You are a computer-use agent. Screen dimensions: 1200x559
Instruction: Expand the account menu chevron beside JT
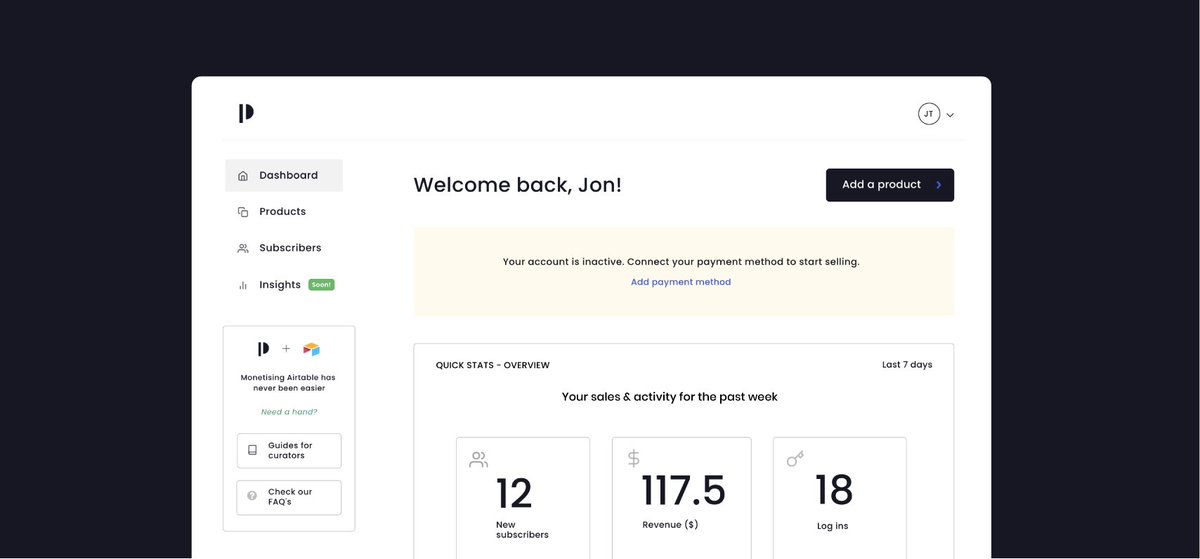click(950, 115)
